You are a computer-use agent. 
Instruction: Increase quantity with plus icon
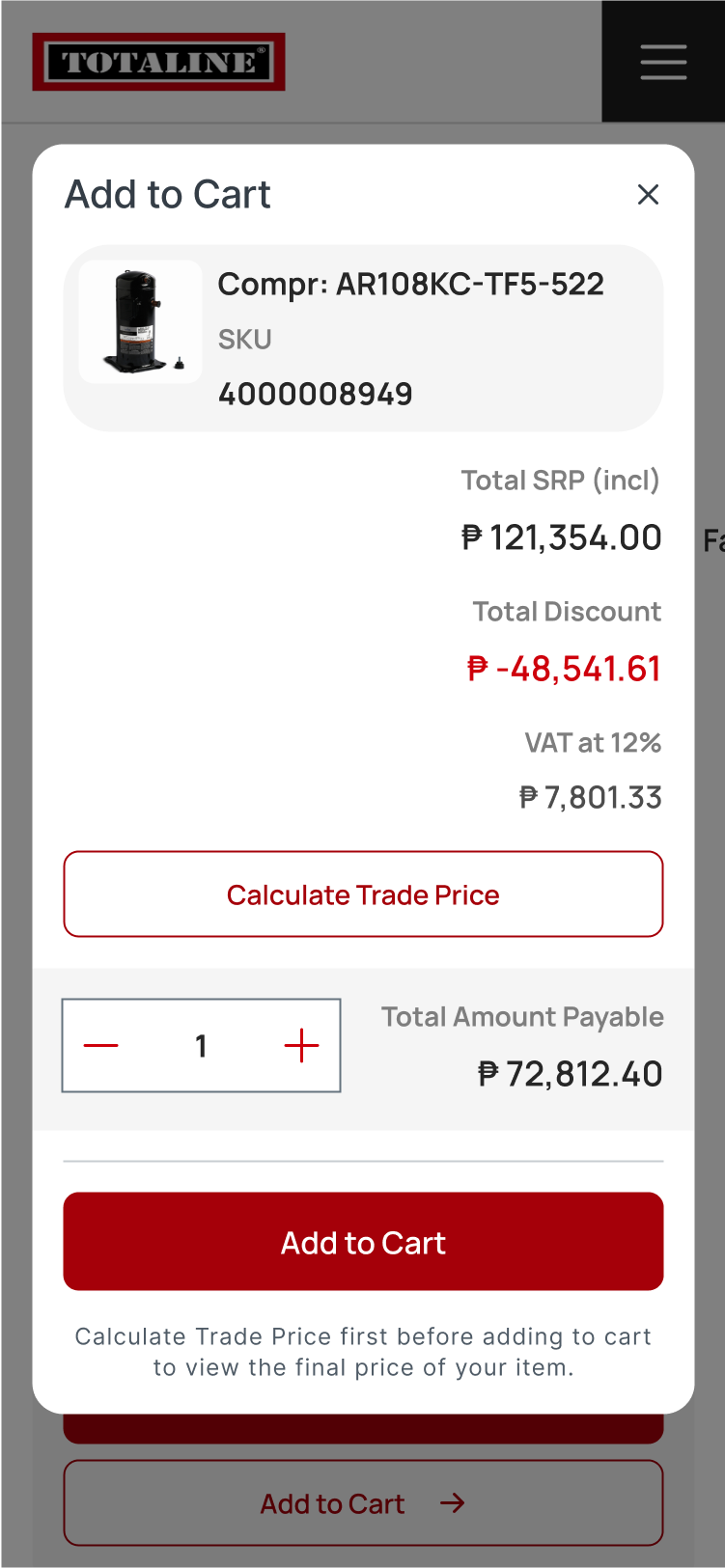(301, 1046)
